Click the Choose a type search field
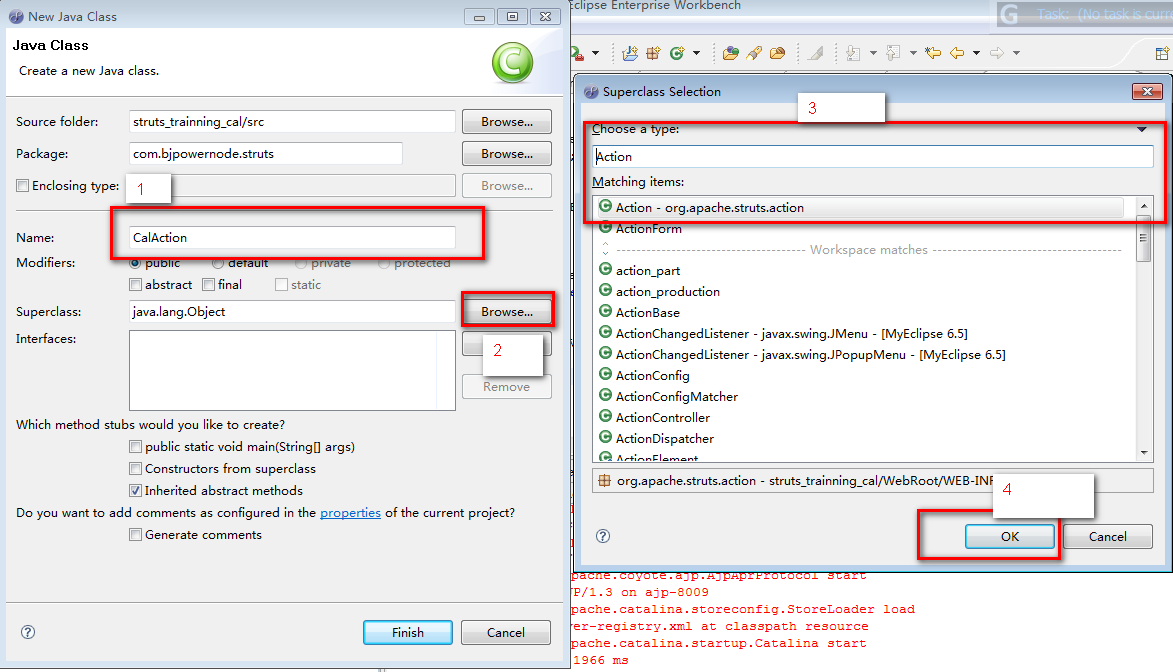 click(872, 156)
